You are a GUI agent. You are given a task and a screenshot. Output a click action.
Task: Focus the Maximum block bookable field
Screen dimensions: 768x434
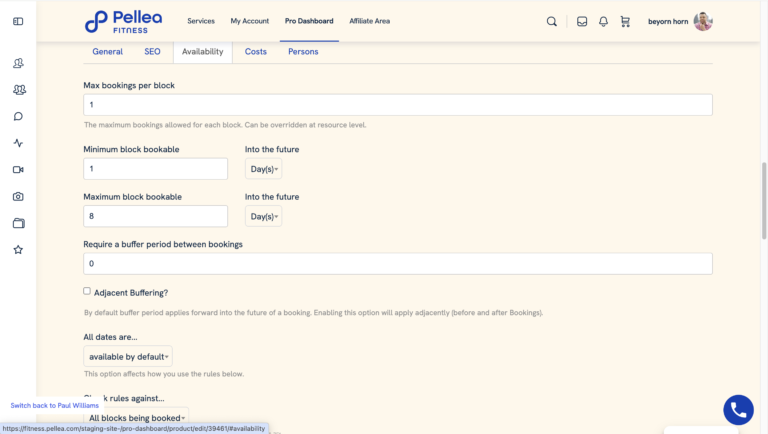155,216
